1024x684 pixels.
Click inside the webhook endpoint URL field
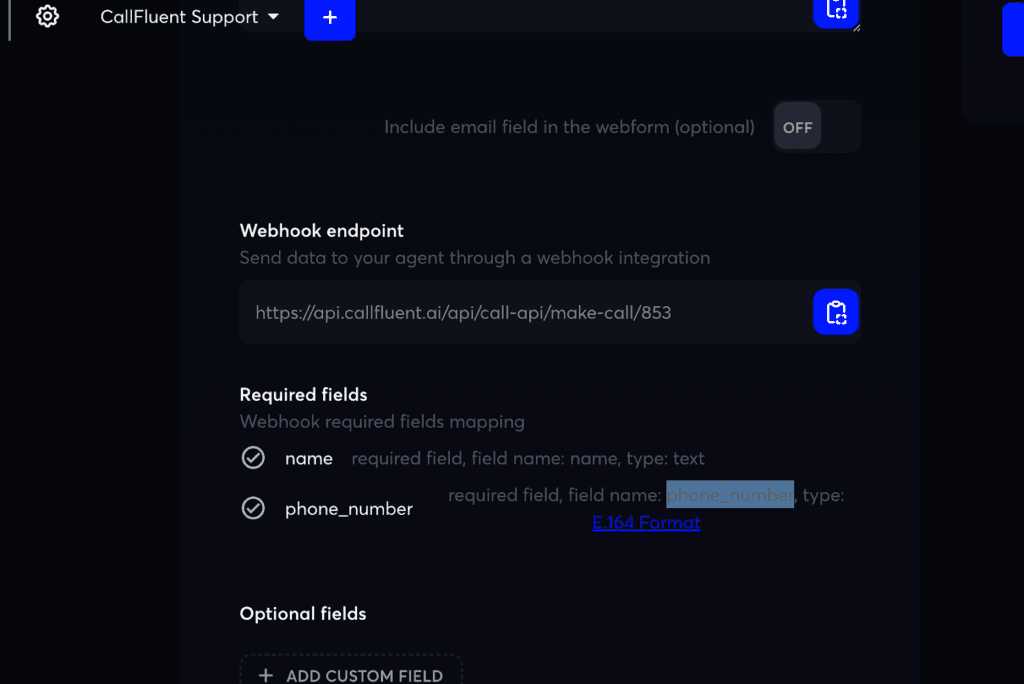[500, 312]
